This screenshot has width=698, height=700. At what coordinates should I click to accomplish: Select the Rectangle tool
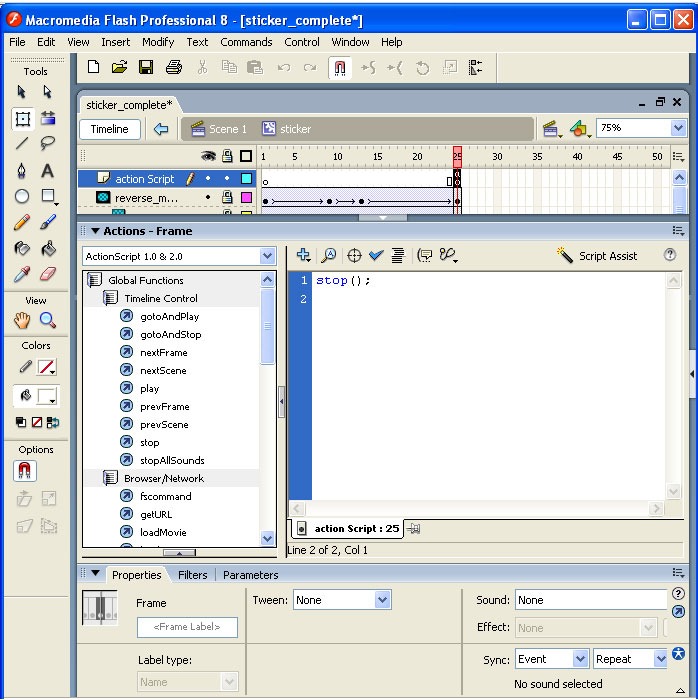point(48,196)
